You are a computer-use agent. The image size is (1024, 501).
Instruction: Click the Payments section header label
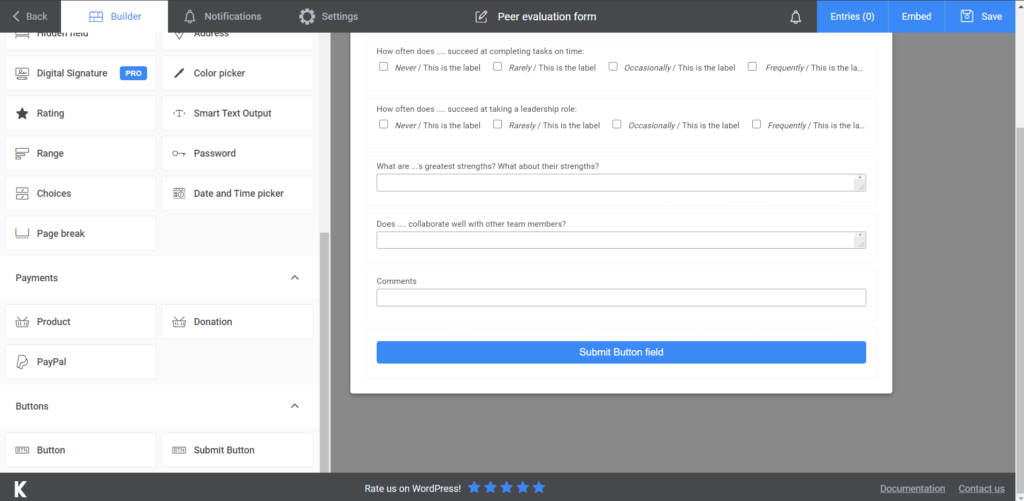coord(37,278)
